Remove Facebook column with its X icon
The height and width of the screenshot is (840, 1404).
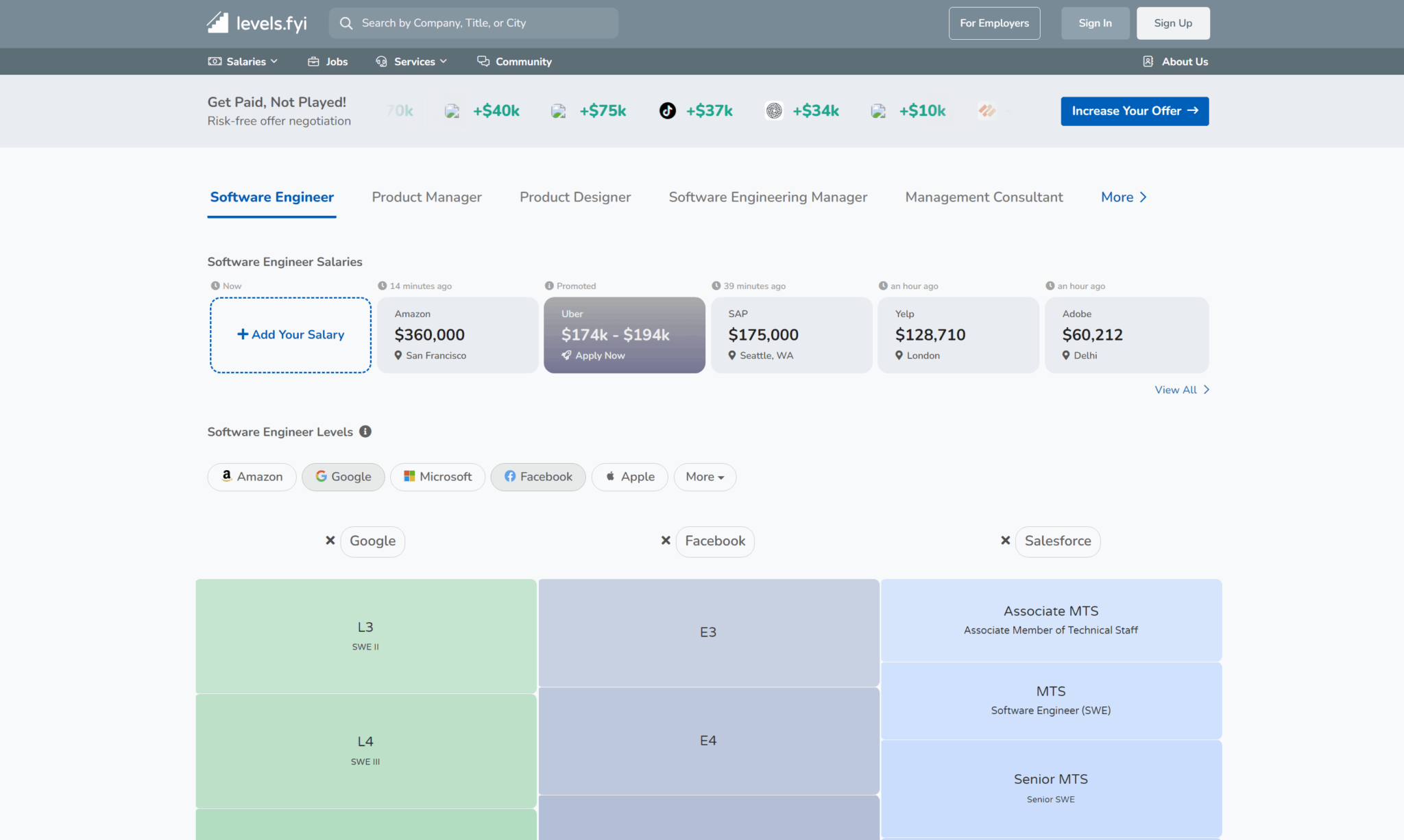(666, 541)
